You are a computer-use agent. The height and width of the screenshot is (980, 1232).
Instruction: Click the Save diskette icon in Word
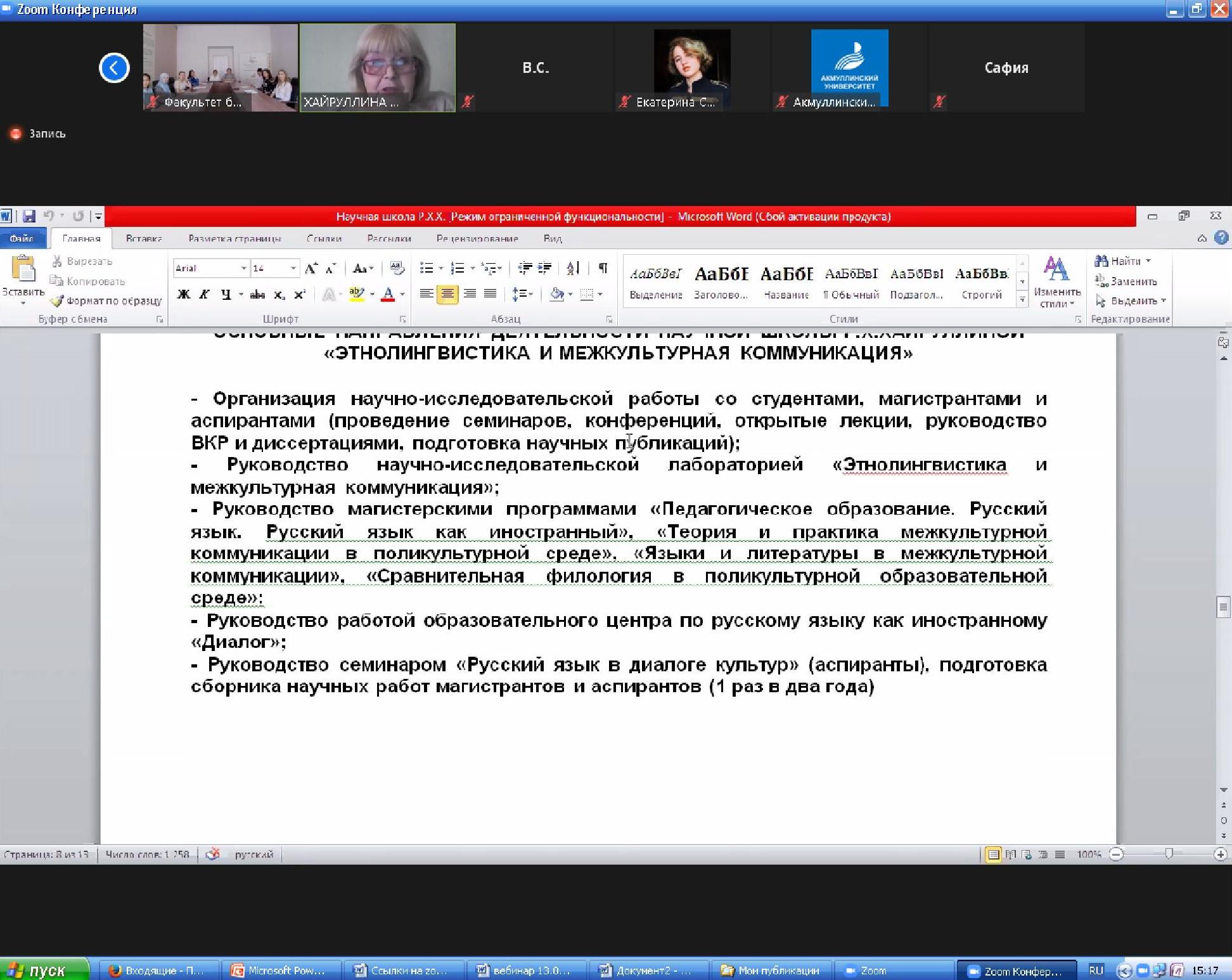(29, 216)
